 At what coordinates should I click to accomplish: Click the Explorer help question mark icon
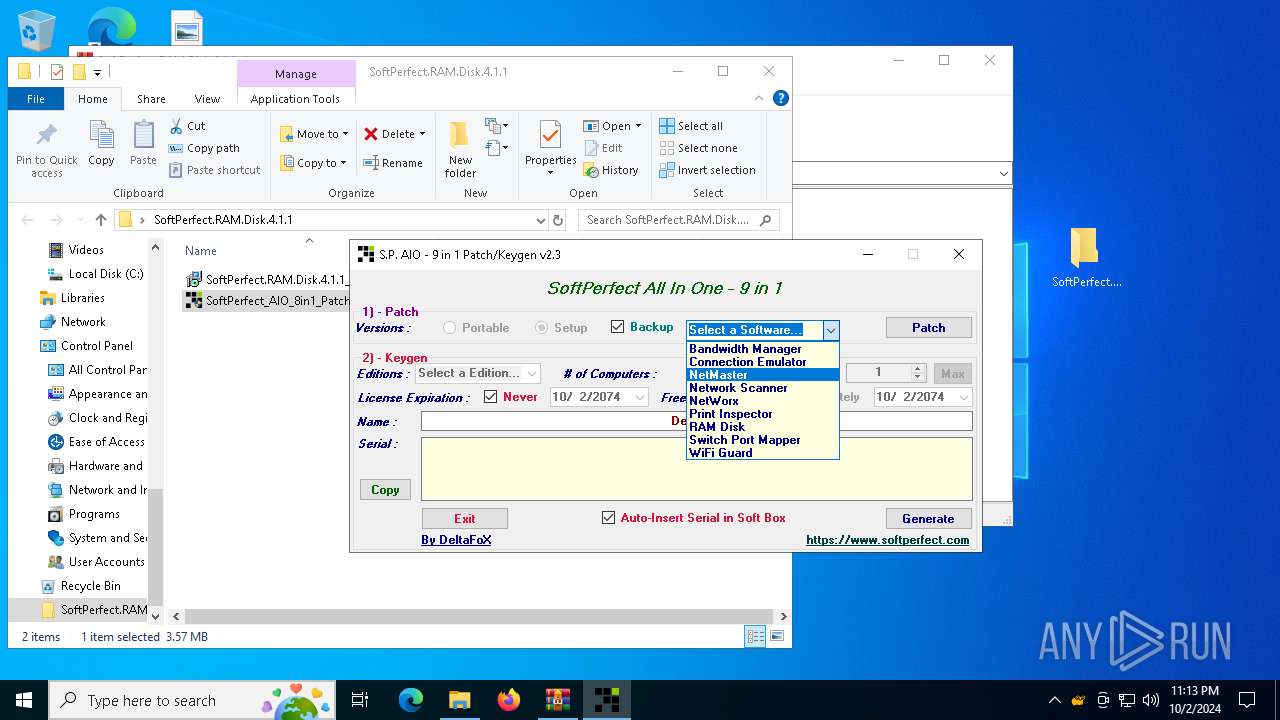[x=781, y=98]
